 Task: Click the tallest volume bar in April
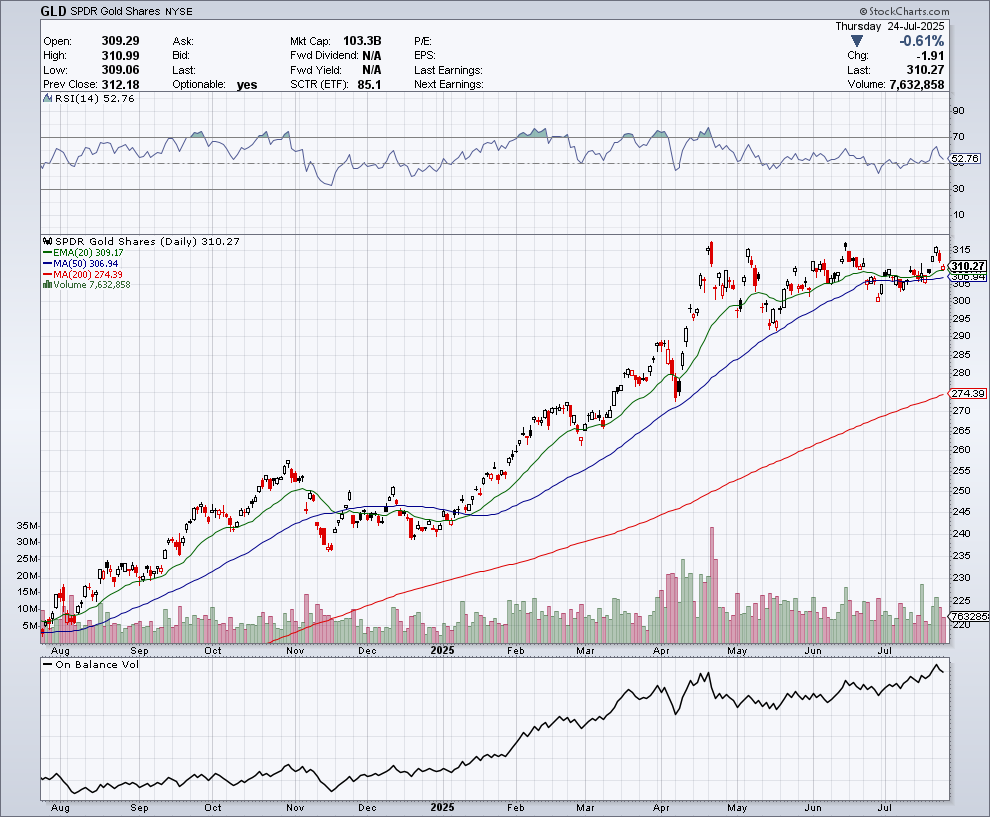click(x=712, y=580)
